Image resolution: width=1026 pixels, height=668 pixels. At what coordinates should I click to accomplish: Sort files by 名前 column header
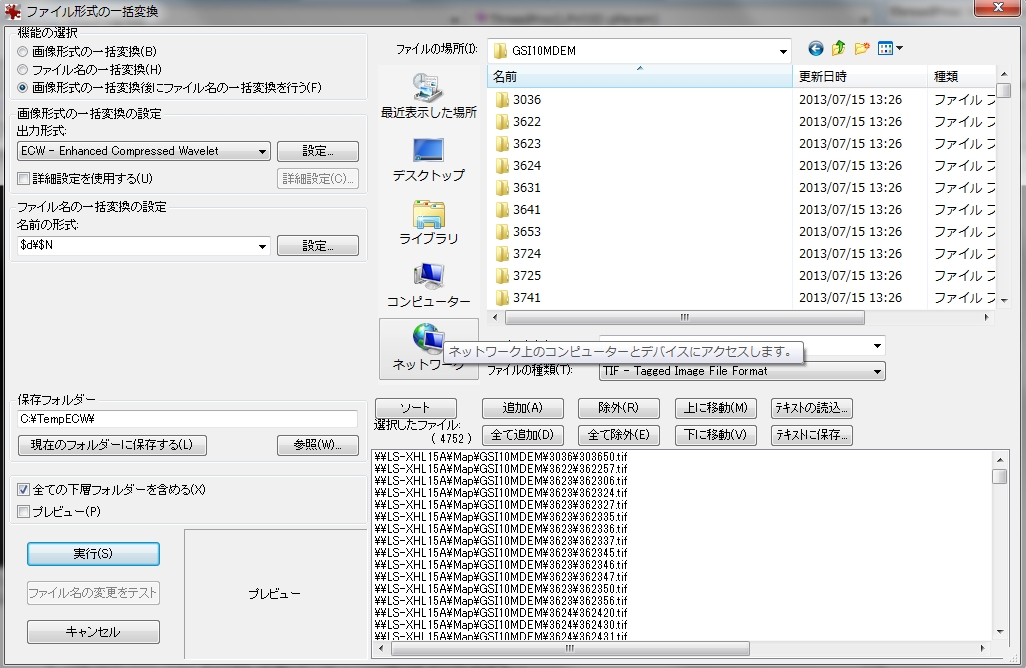[x=639, y=77]
